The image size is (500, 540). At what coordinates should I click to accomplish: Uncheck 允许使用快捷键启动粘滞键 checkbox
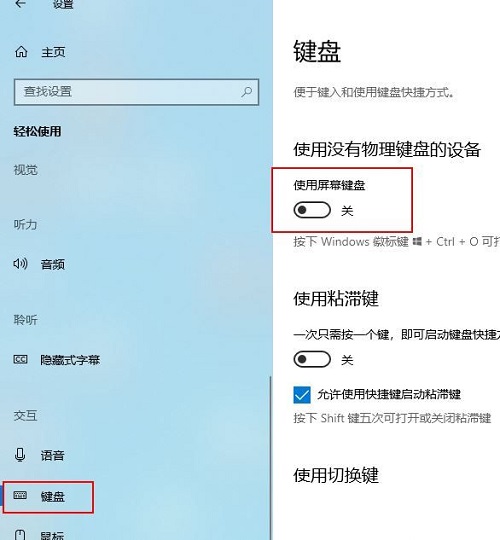pos(302,395)
